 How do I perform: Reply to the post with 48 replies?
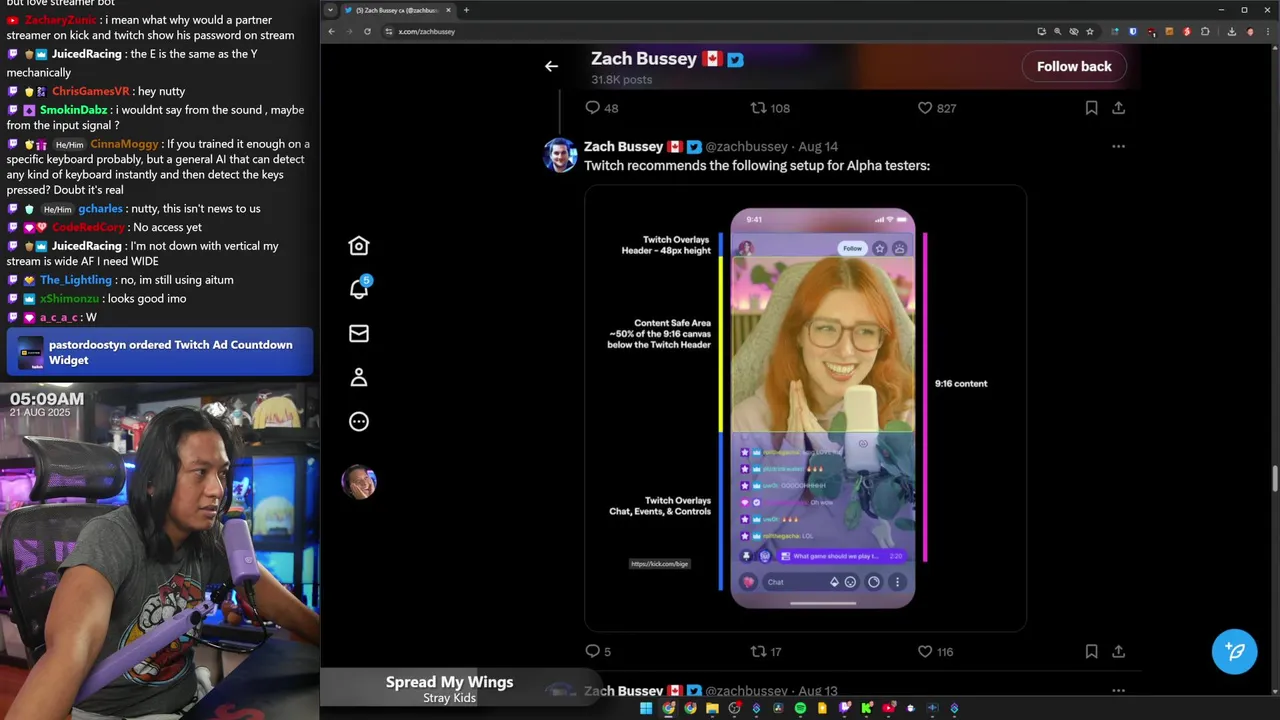(601, 108)
